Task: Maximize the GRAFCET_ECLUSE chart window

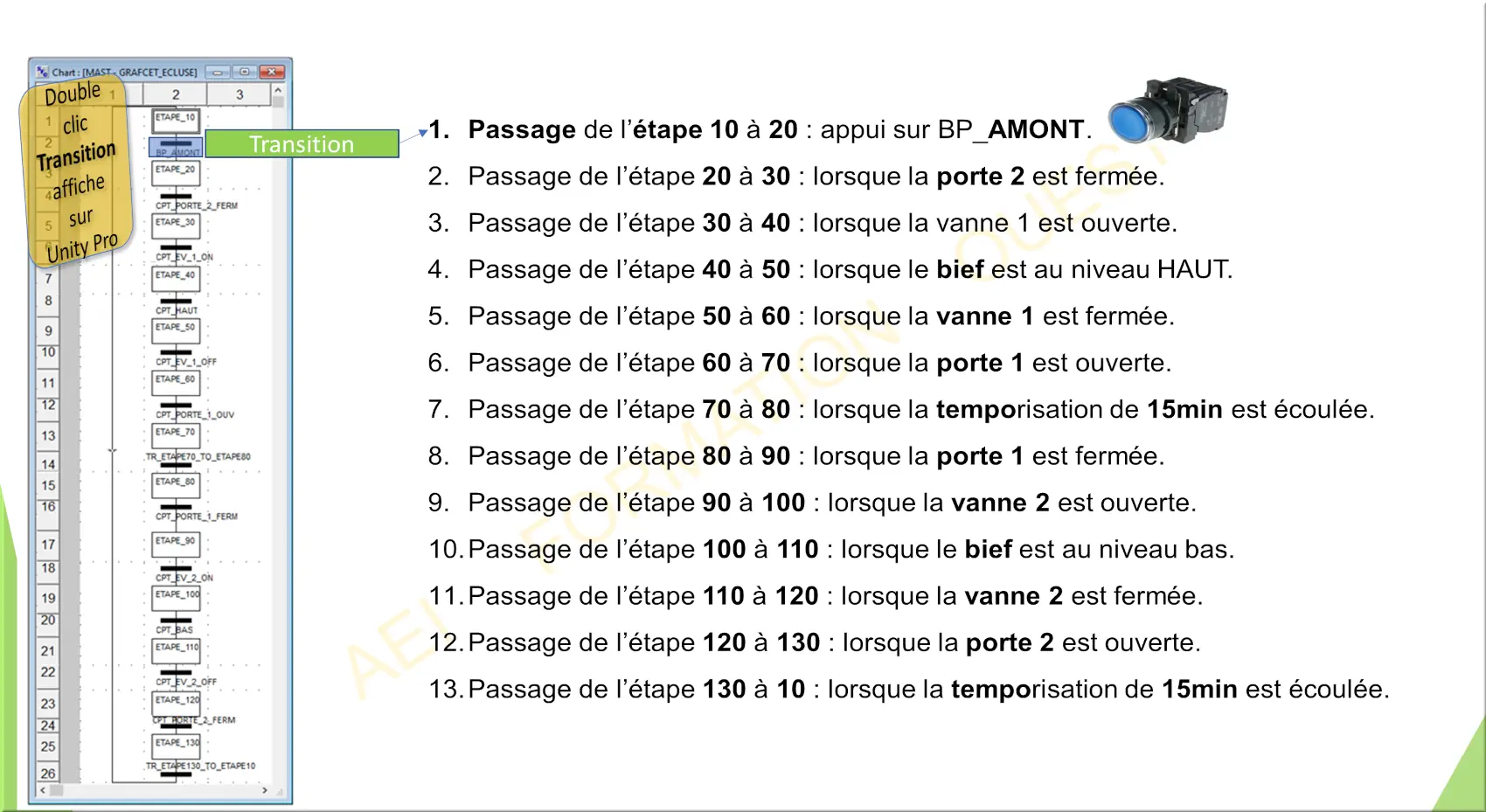Action: 244,72
